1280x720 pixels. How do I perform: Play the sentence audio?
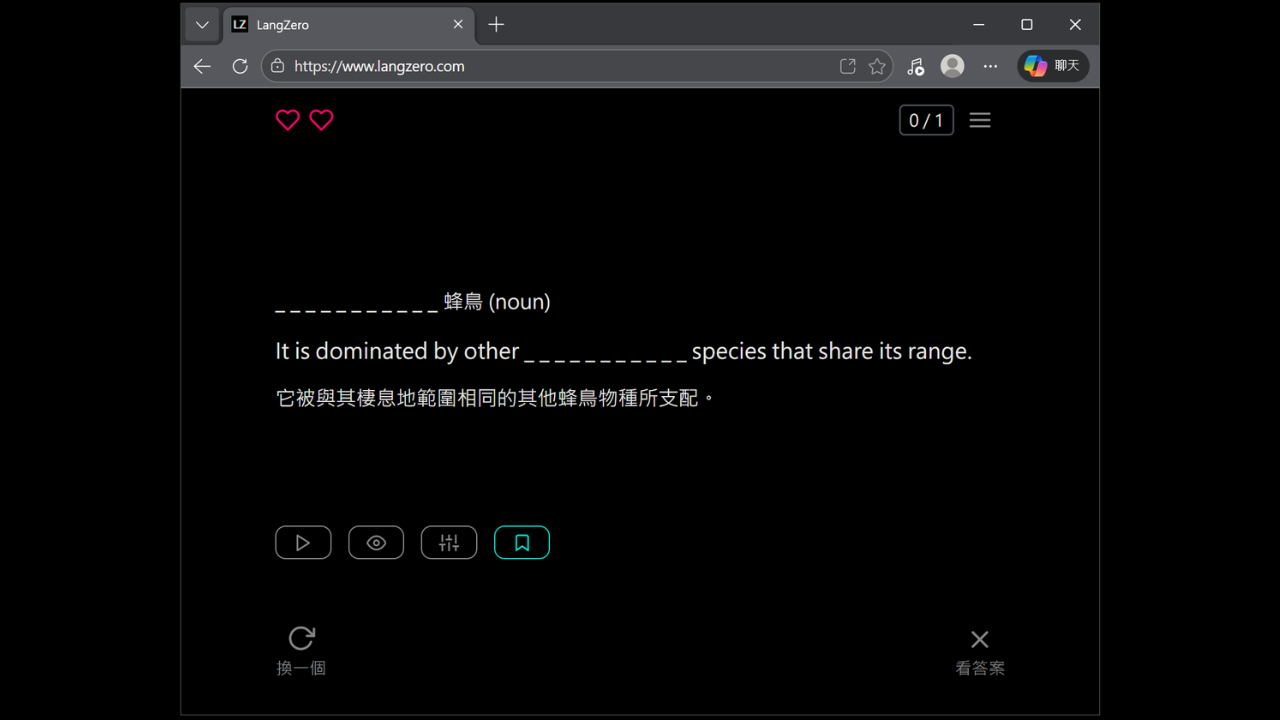coord(303,543)
